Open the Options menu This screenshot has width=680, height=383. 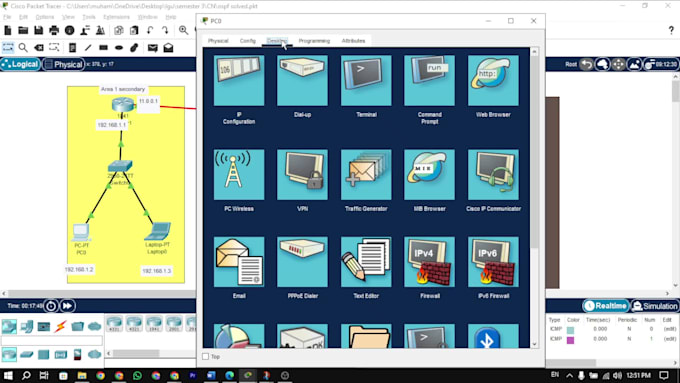pyautogui.click(x=45, y=17)
